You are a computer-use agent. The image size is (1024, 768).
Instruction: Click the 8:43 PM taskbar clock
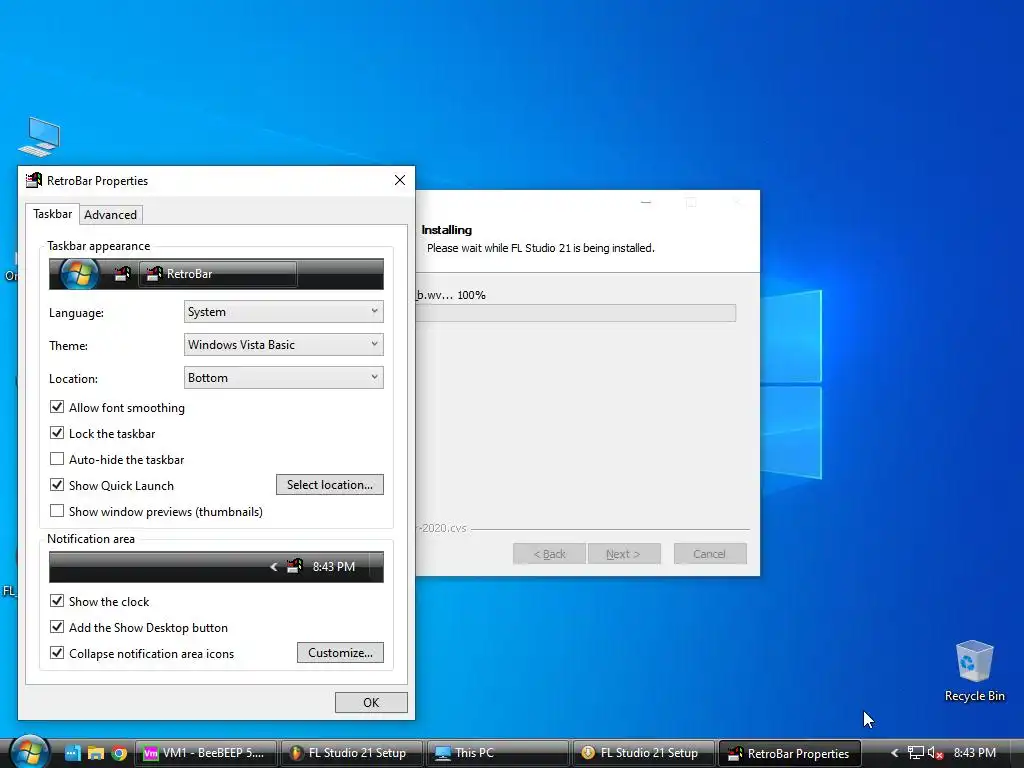[974, 753]
